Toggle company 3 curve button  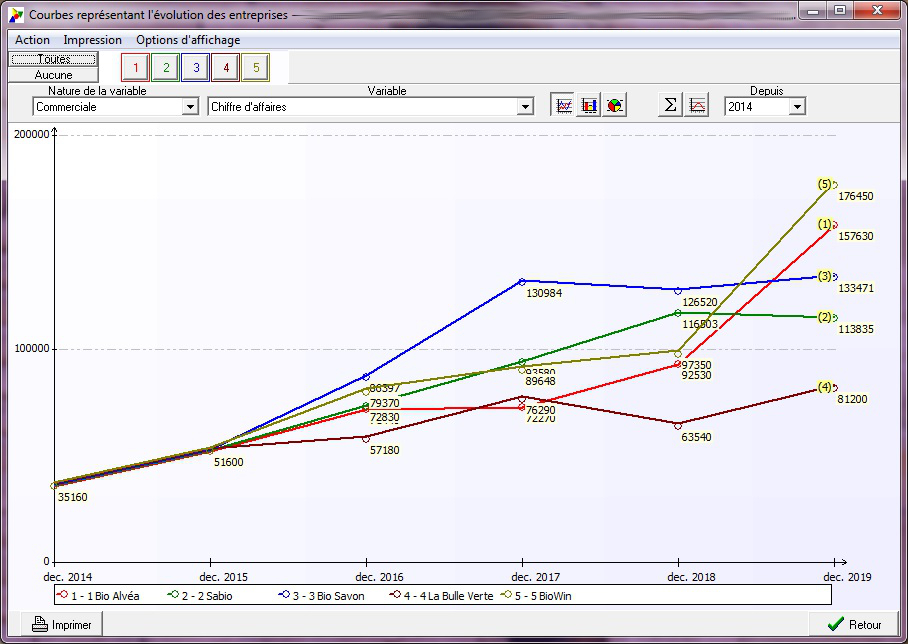(196, 68)
